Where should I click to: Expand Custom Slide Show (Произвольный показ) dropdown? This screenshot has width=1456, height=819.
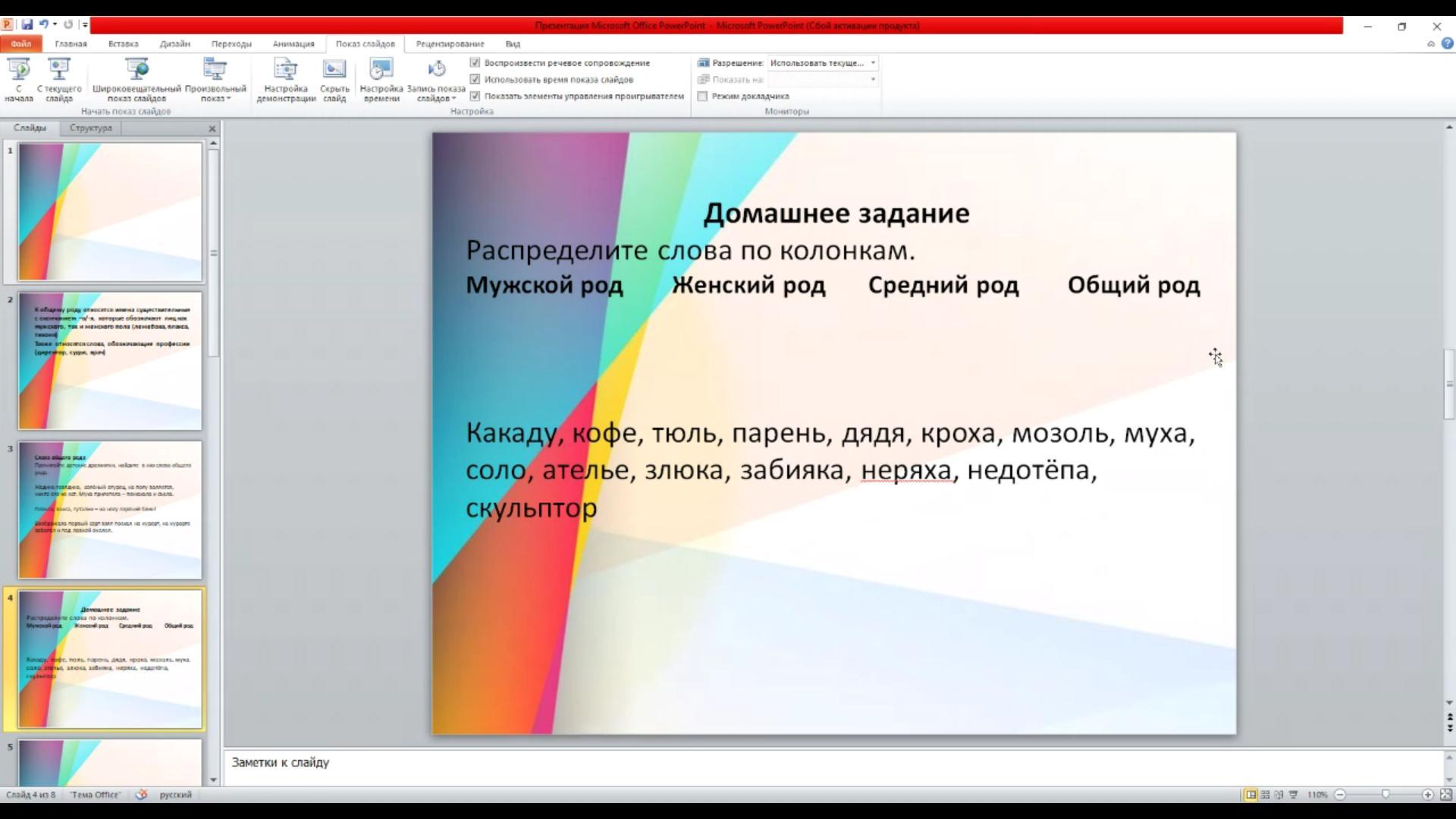(215, 98)
